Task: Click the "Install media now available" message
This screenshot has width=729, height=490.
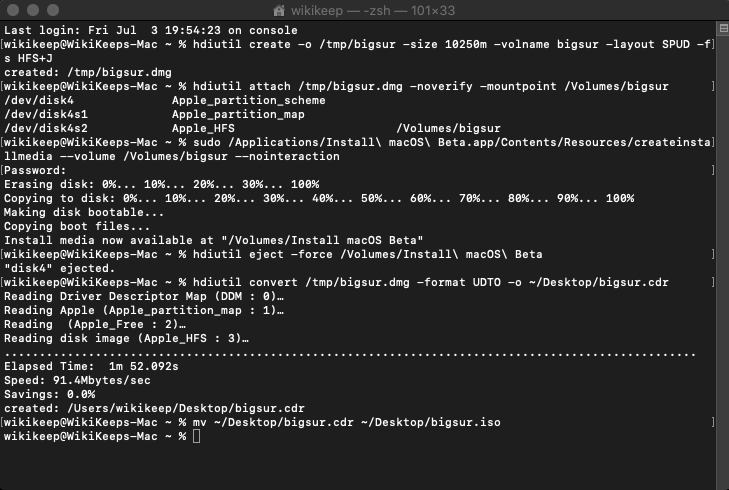Action: (213, 240)
